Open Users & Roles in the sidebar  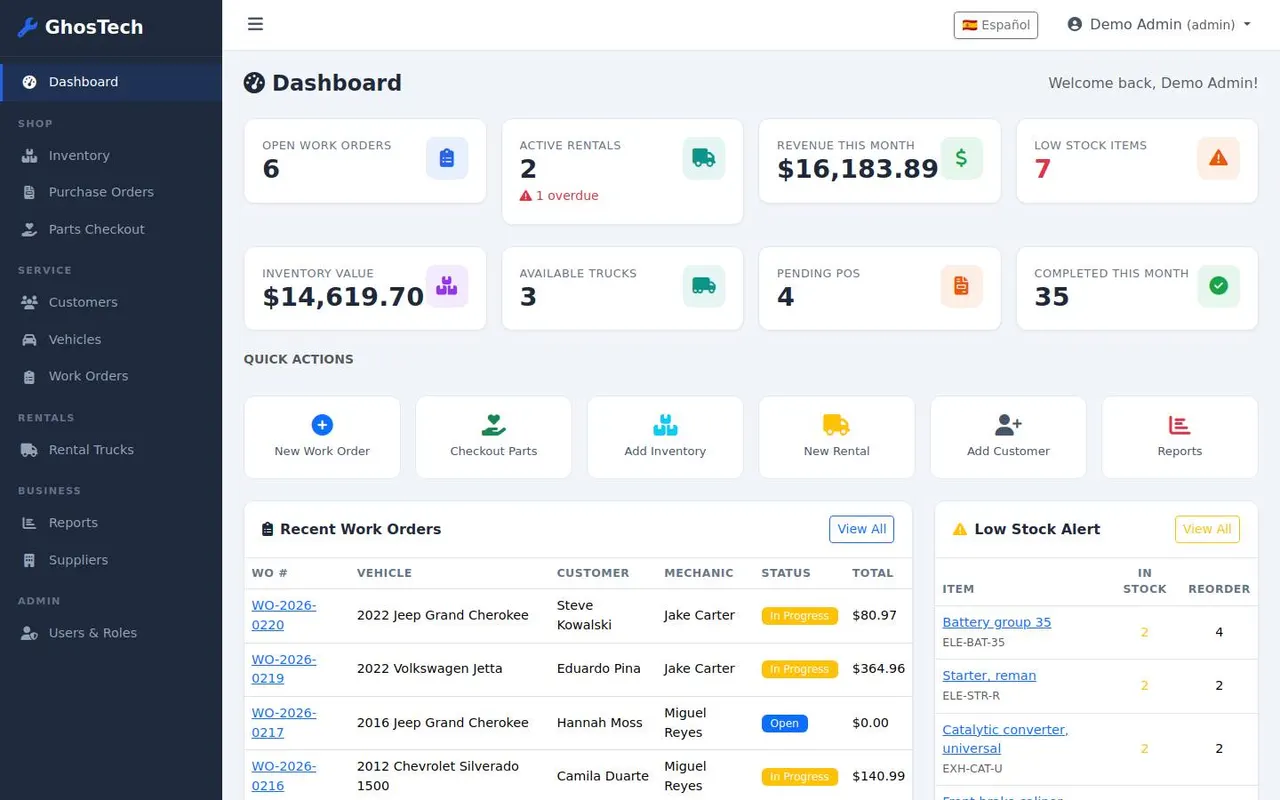tap(111, 633)
